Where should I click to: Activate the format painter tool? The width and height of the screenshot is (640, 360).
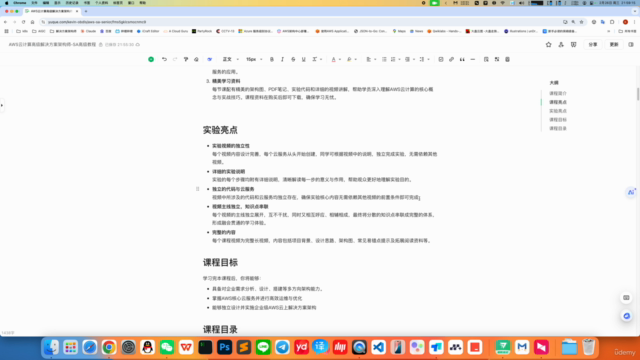pyautogui.click(x=186, y=59)
